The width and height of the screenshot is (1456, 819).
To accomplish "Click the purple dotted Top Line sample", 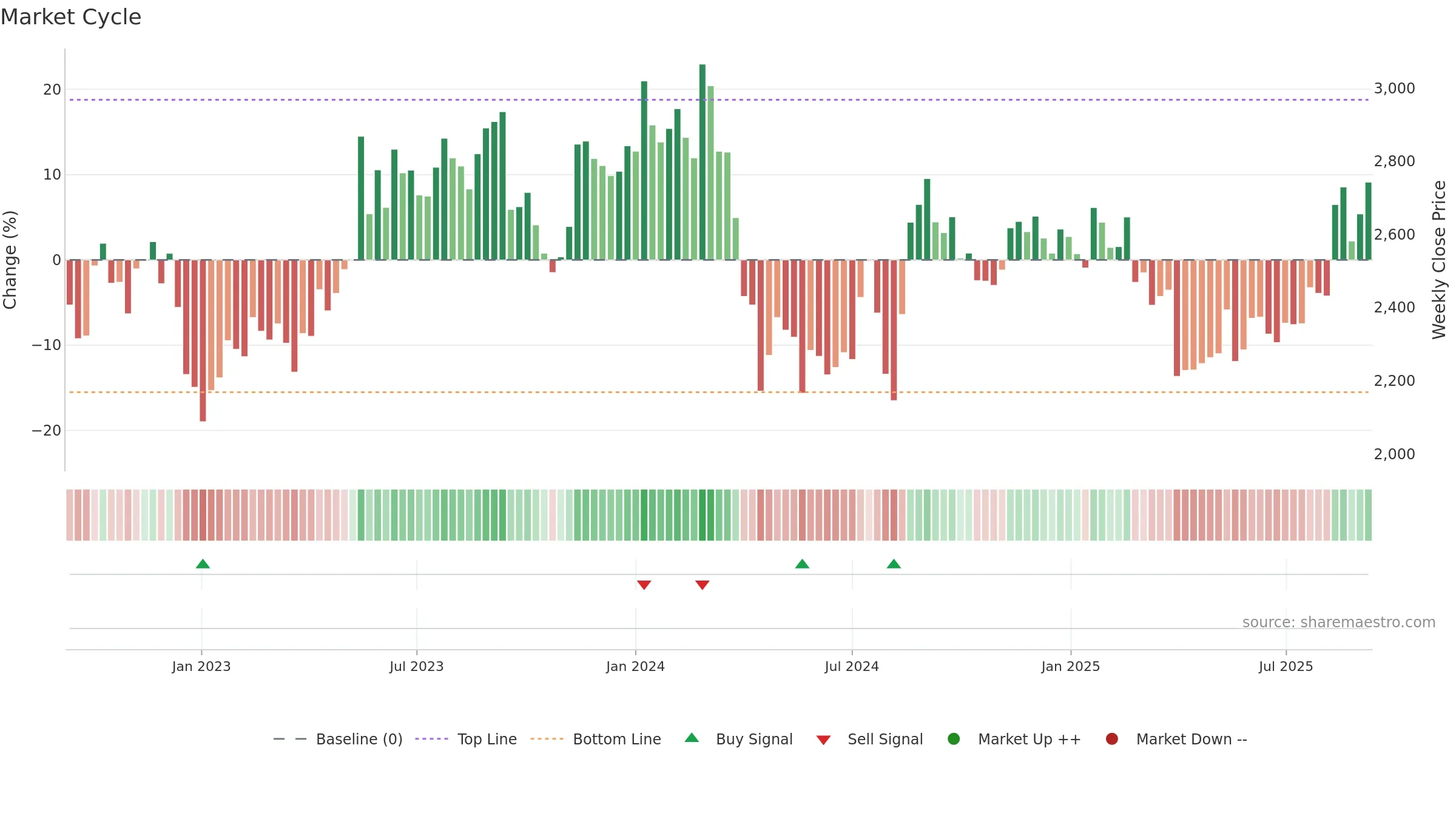I will pyautogui.click(x=431, y=739).
